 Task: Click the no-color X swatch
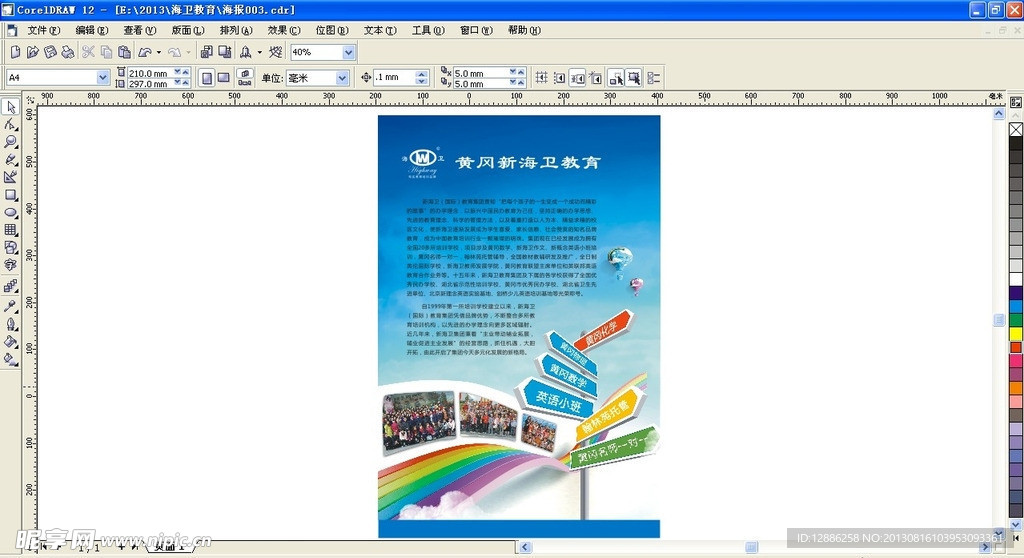(1016, 129)
